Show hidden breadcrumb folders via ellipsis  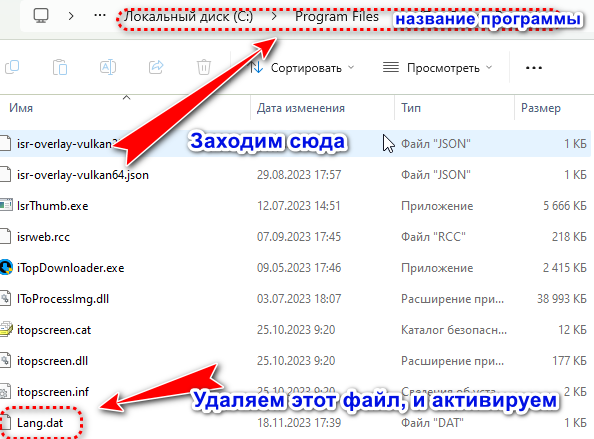pyautogui.click(x=100, y=15)
